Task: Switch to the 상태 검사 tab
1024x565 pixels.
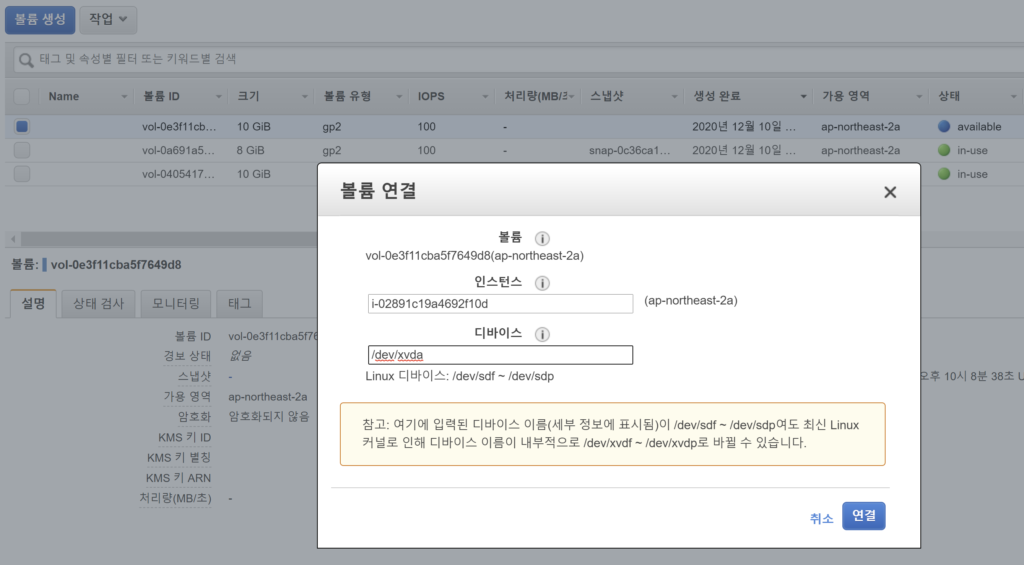Action: pyautogui.click(x=98, y=303)
